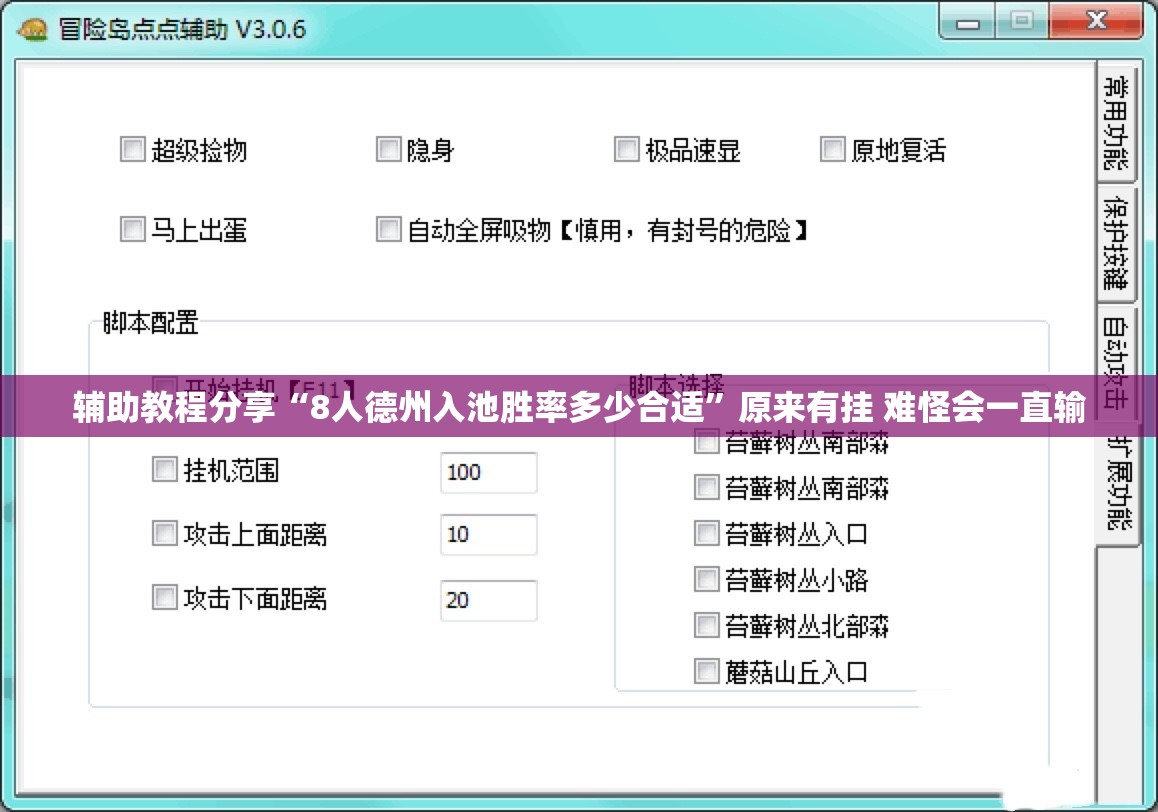Click the 挂机范围 field showing 100
The width and height of the screenshot is (1158, 812).
point(489,472)
